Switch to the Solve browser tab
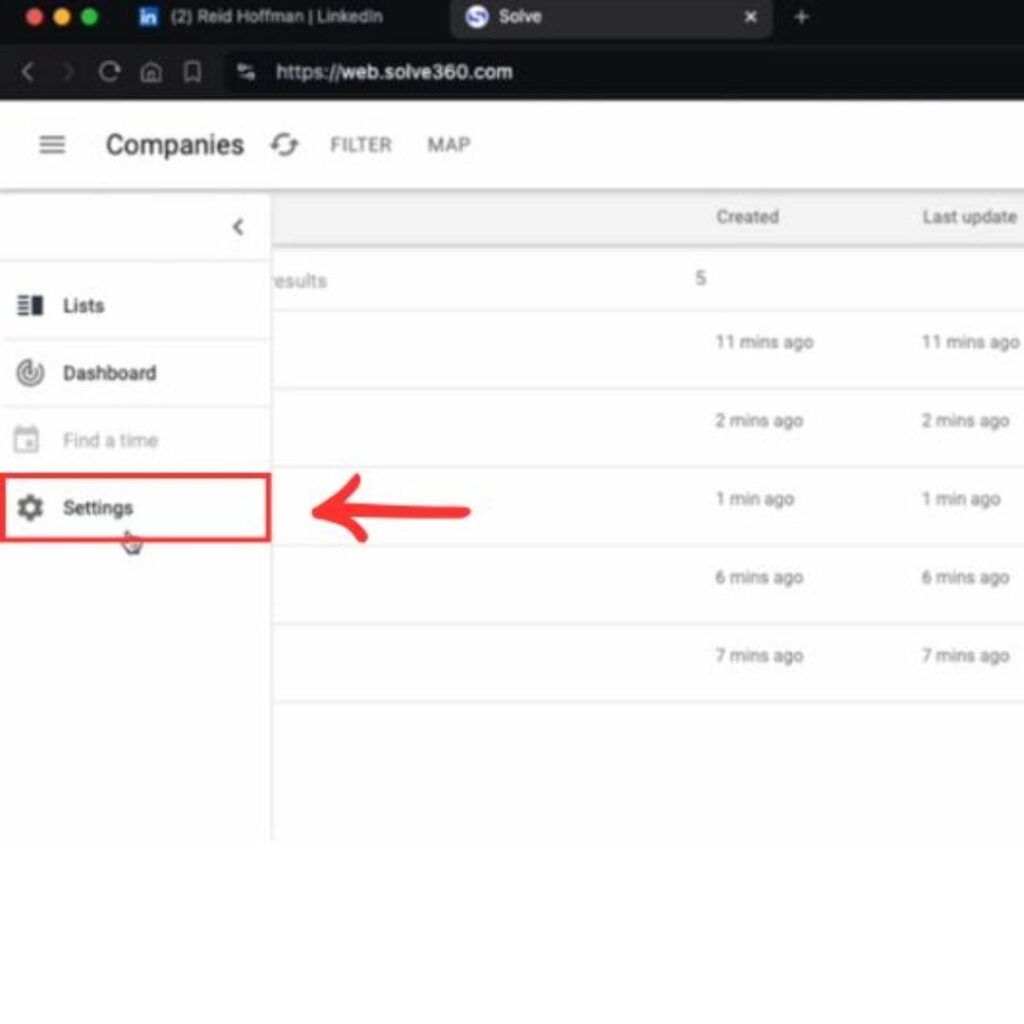The image size is (1024, 1024). click(x=611, y=16)
